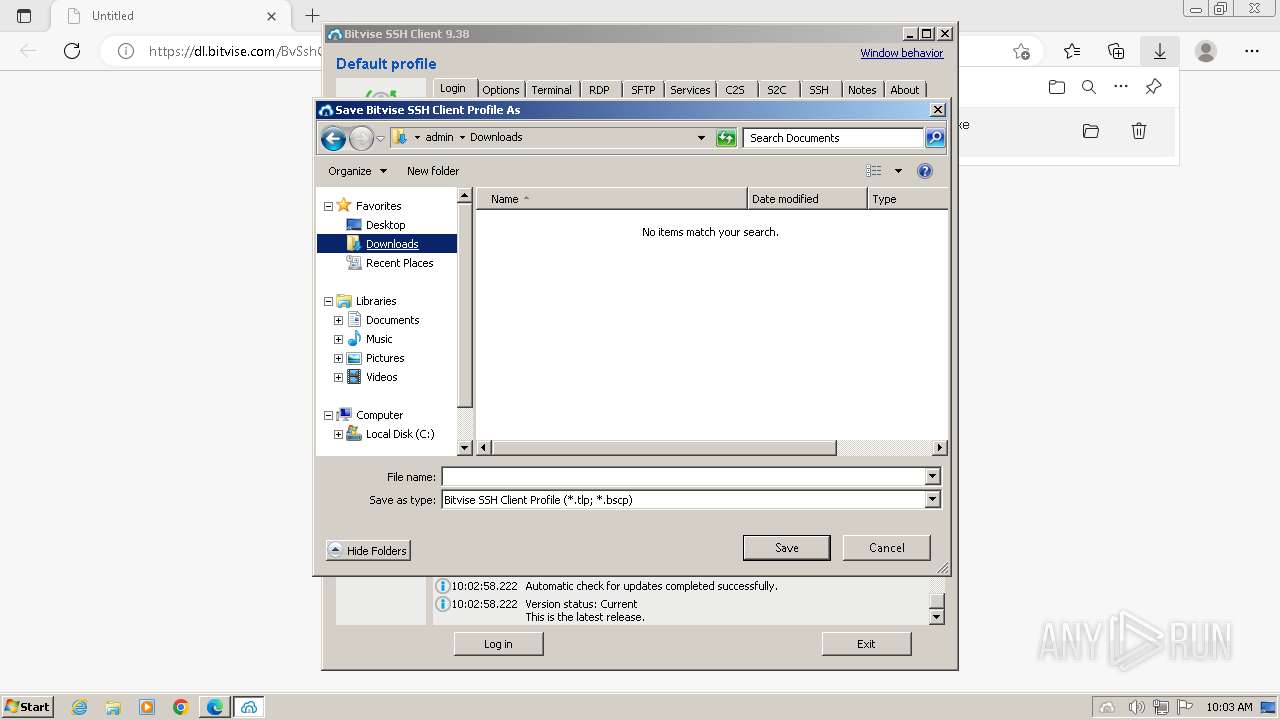
Task: Create a New folder
Action: click(x=433, y=171)
